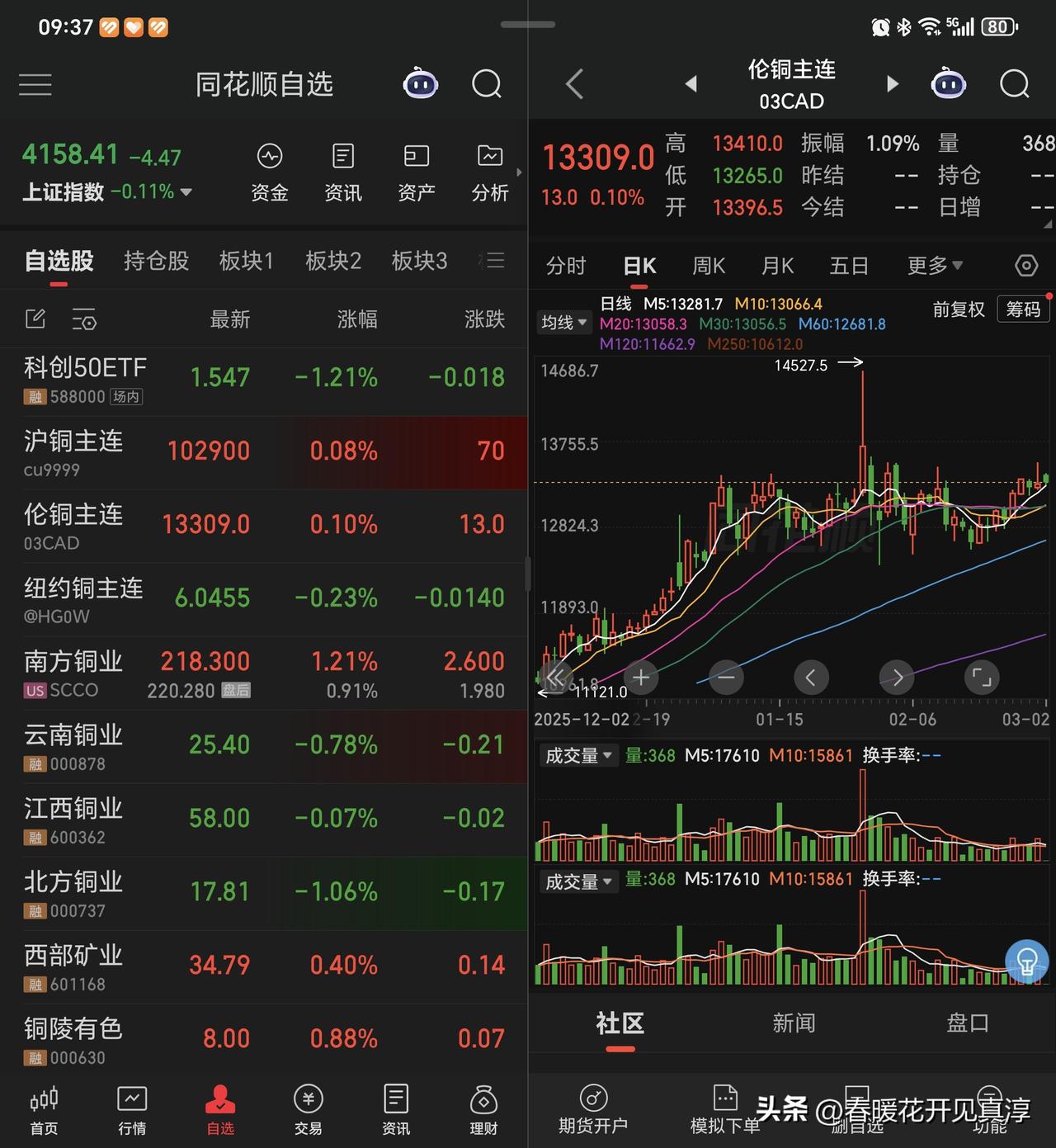The width and height of the screenshot is (1056, 1148).
Task: Open the 分析 analysis icon
Action: (490, 173)
